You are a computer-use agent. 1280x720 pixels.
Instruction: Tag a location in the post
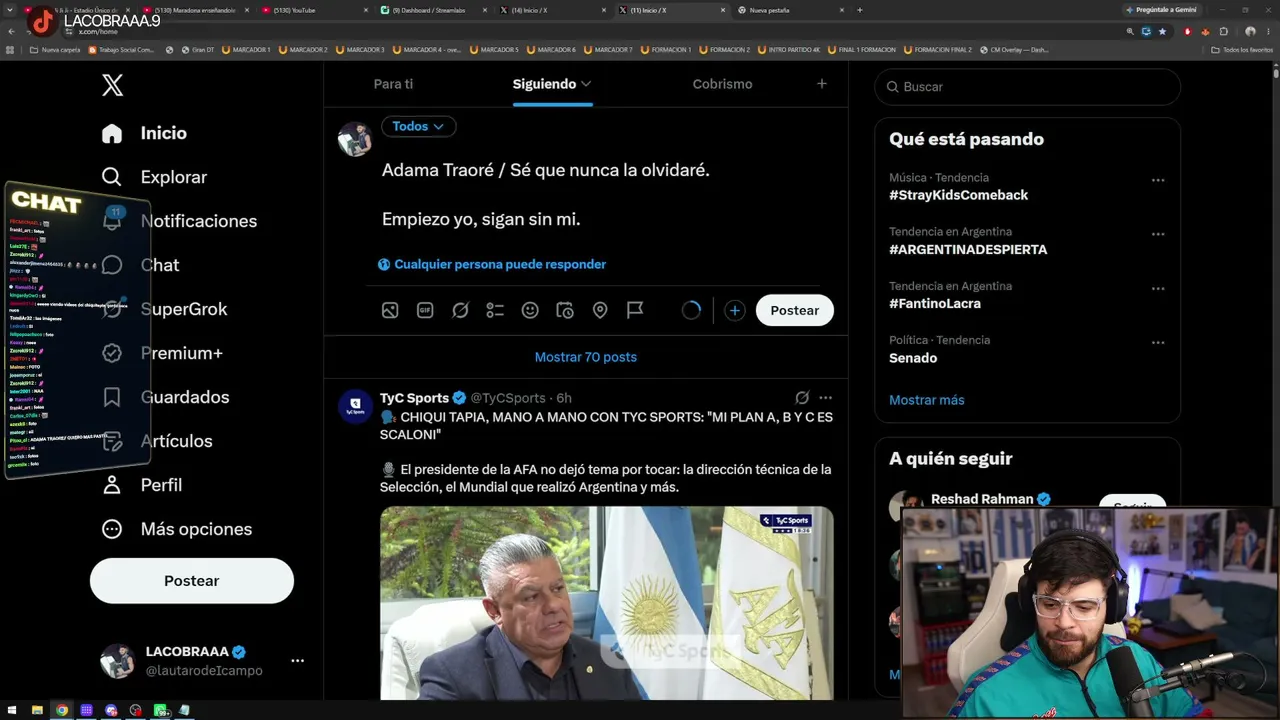point(600,310)
